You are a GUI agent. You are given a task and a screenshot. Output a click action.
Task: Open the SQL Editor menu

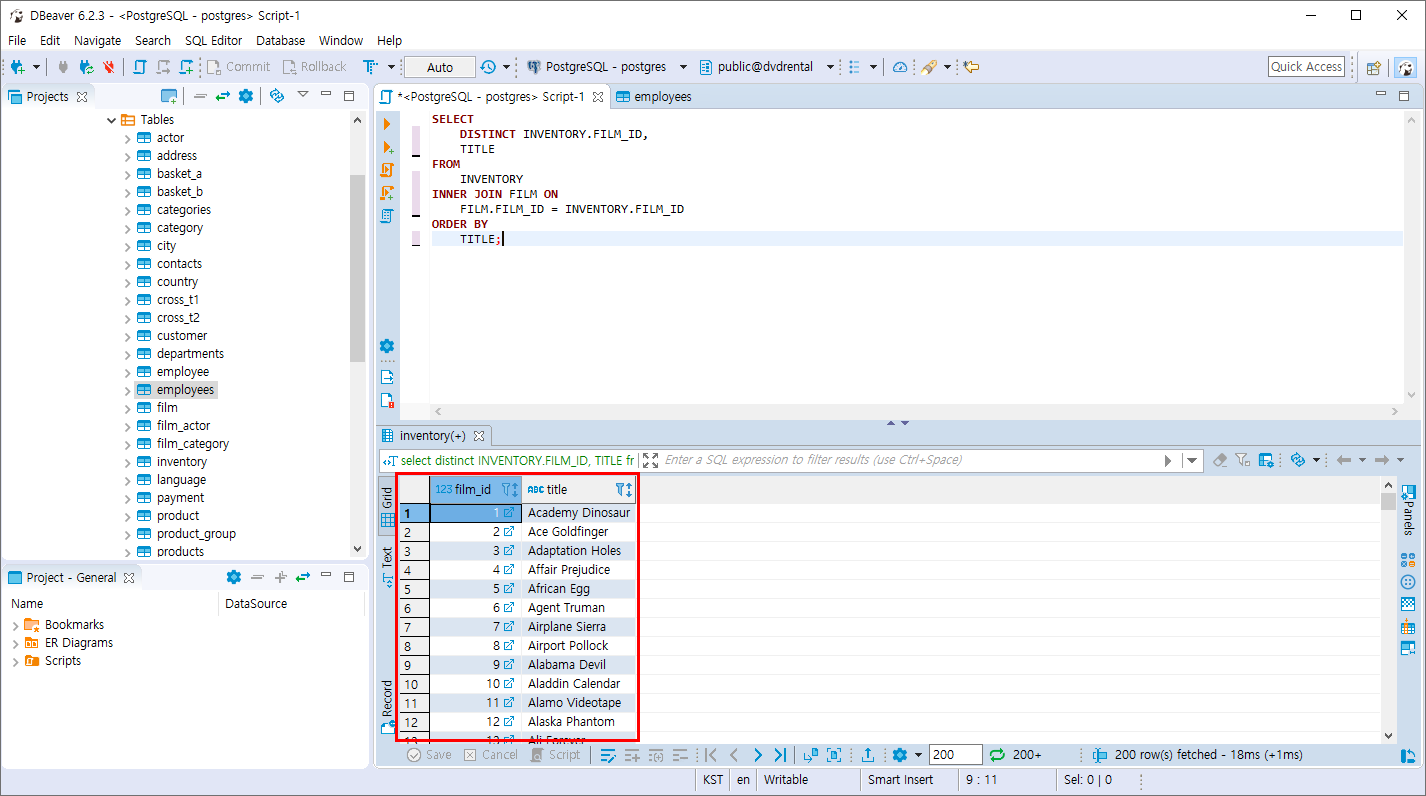point(213,40)
